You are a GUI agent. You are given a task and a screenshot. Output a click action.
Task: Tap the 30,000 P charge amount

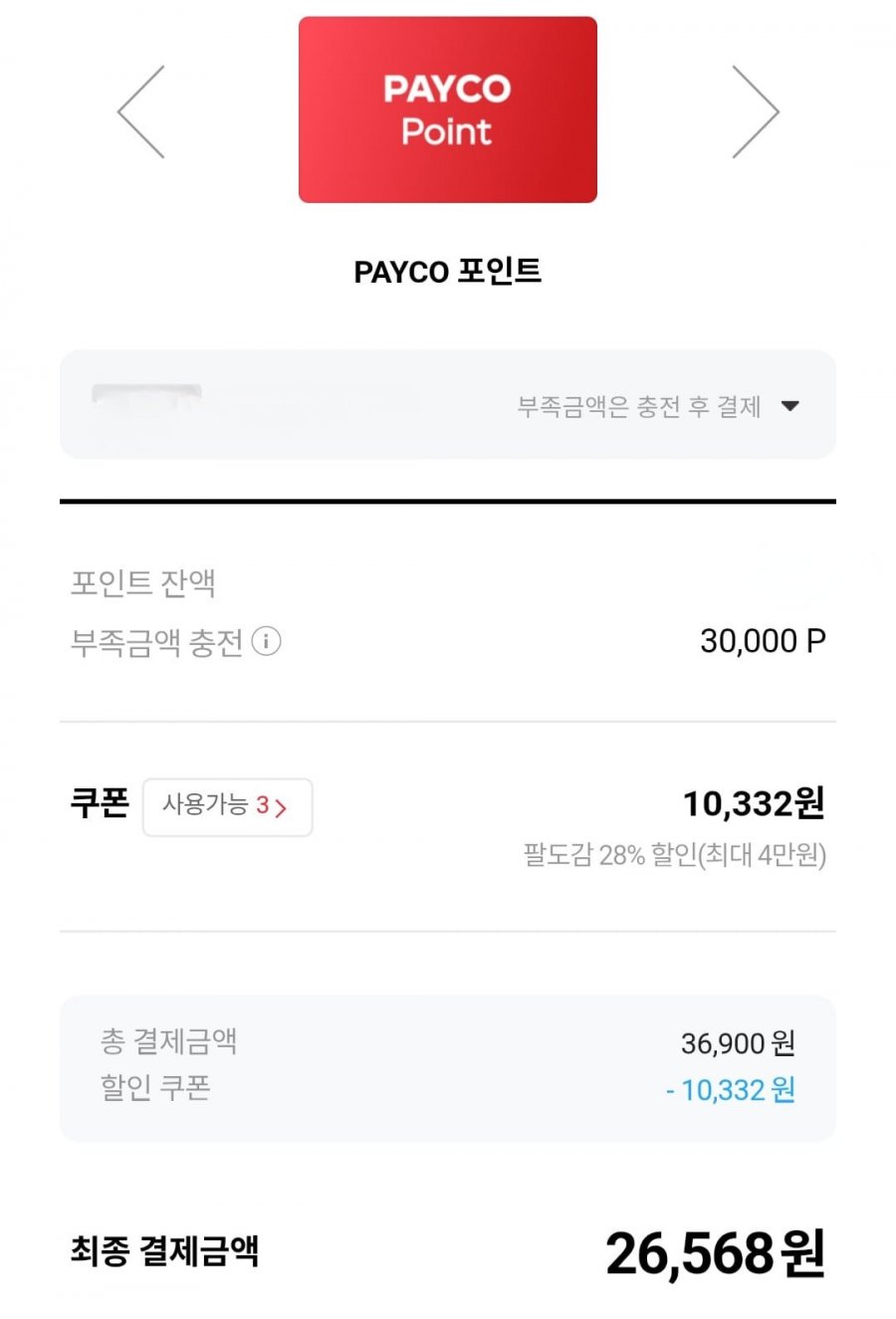763,642
